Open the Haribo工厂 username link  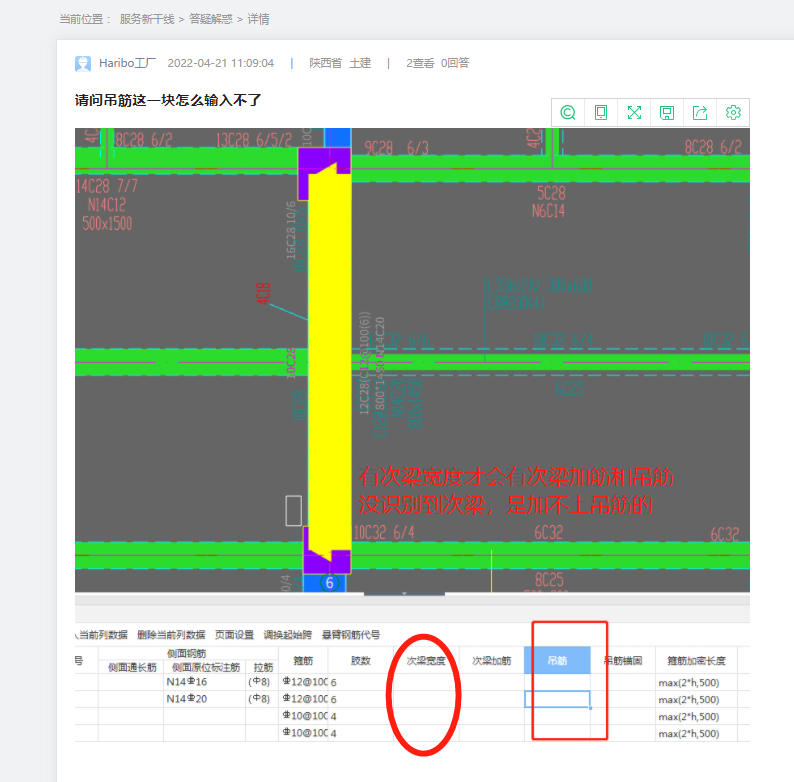coord(127,63)
